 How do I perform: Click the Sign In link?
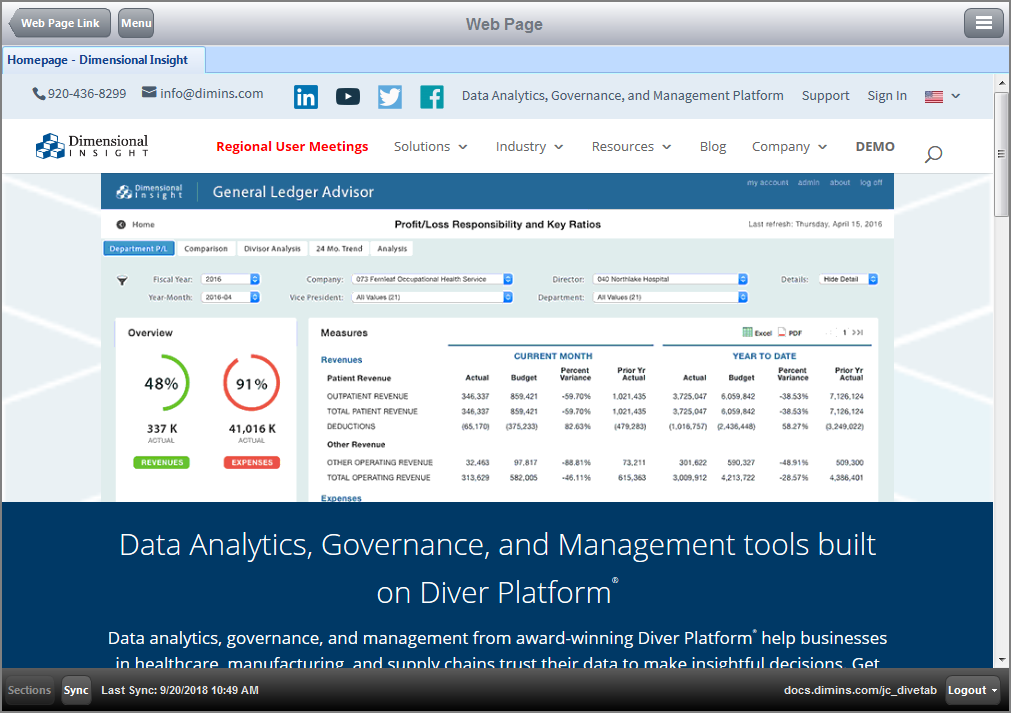[x=887, y=96]
